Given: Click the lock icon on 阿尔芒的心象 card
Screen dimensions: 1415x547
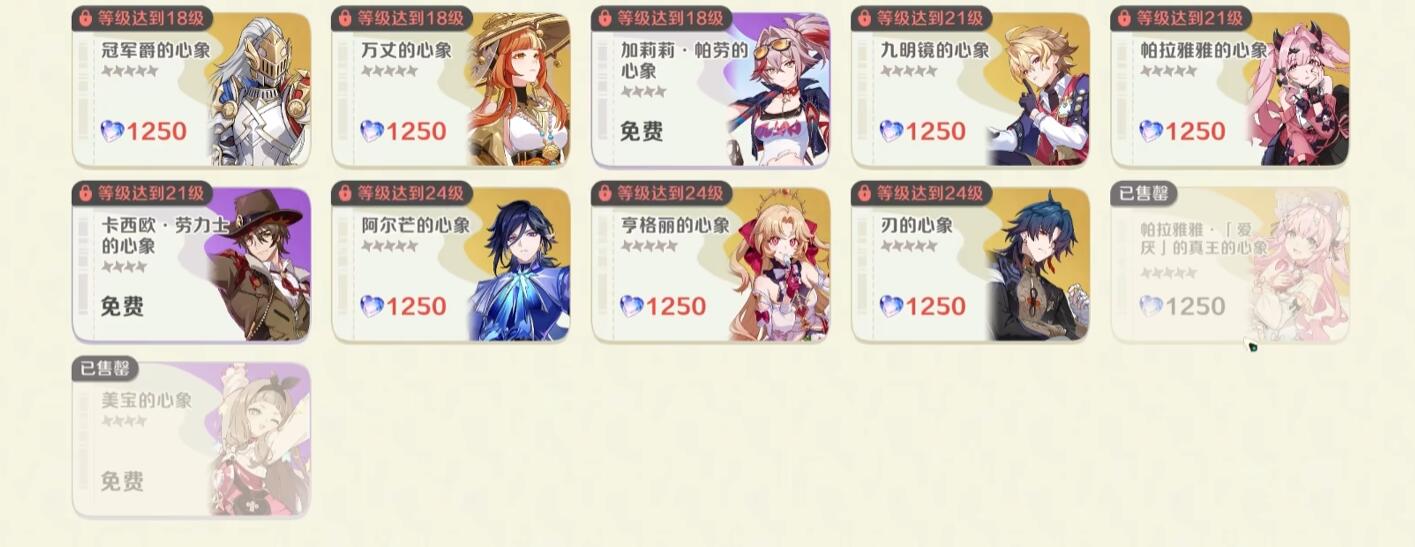Looking at the screenshot, I should (346, 193).
